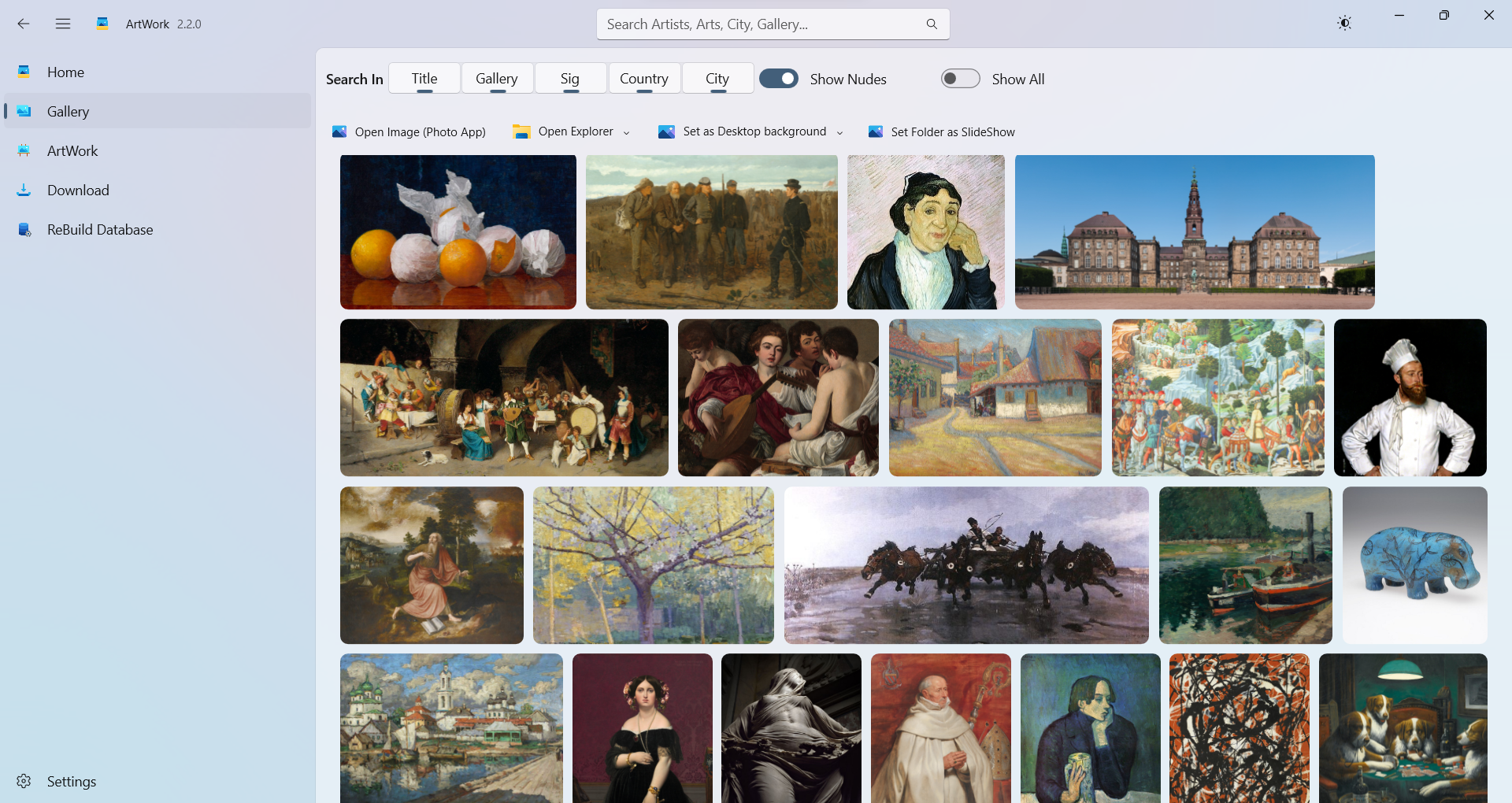1512x803 pixels.
Task: Expand the Open Explorer dropdown arrow
Action: click(627, 132)
